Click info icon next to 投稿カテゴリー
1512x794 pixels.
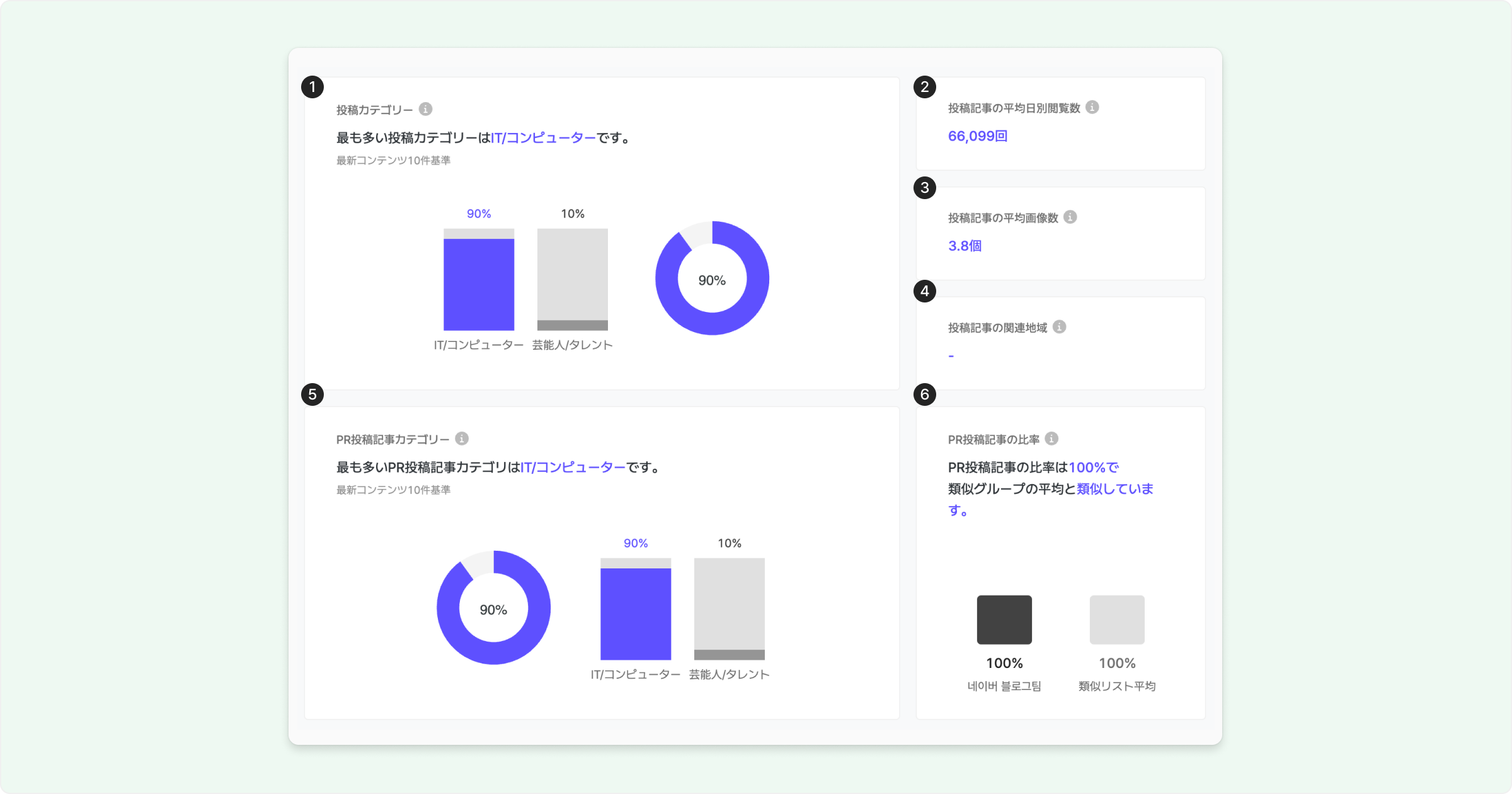pyautogui.click(x=426, y=109)
